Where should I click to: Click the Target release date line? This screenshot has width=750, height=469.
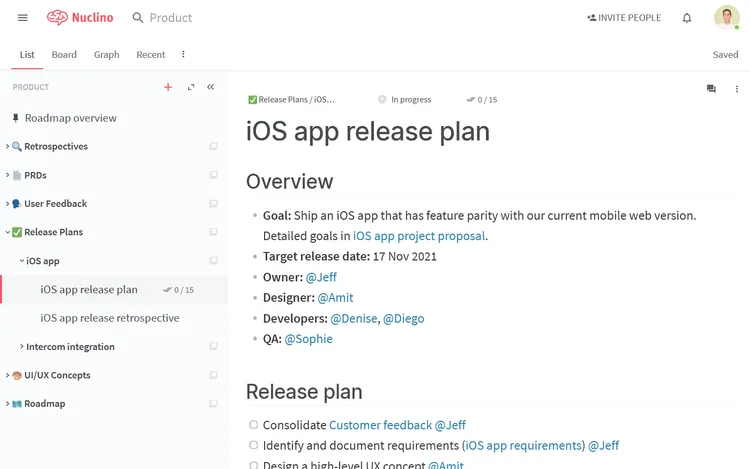coord(350,257)
